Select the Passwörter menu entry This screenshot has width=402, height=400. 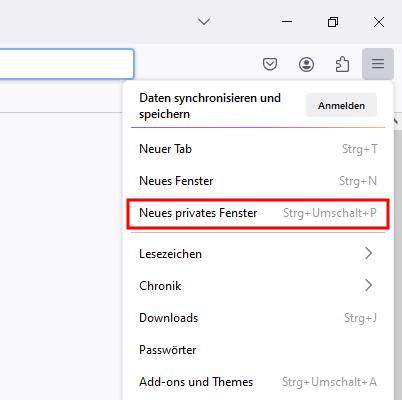(x=258, y=350)
